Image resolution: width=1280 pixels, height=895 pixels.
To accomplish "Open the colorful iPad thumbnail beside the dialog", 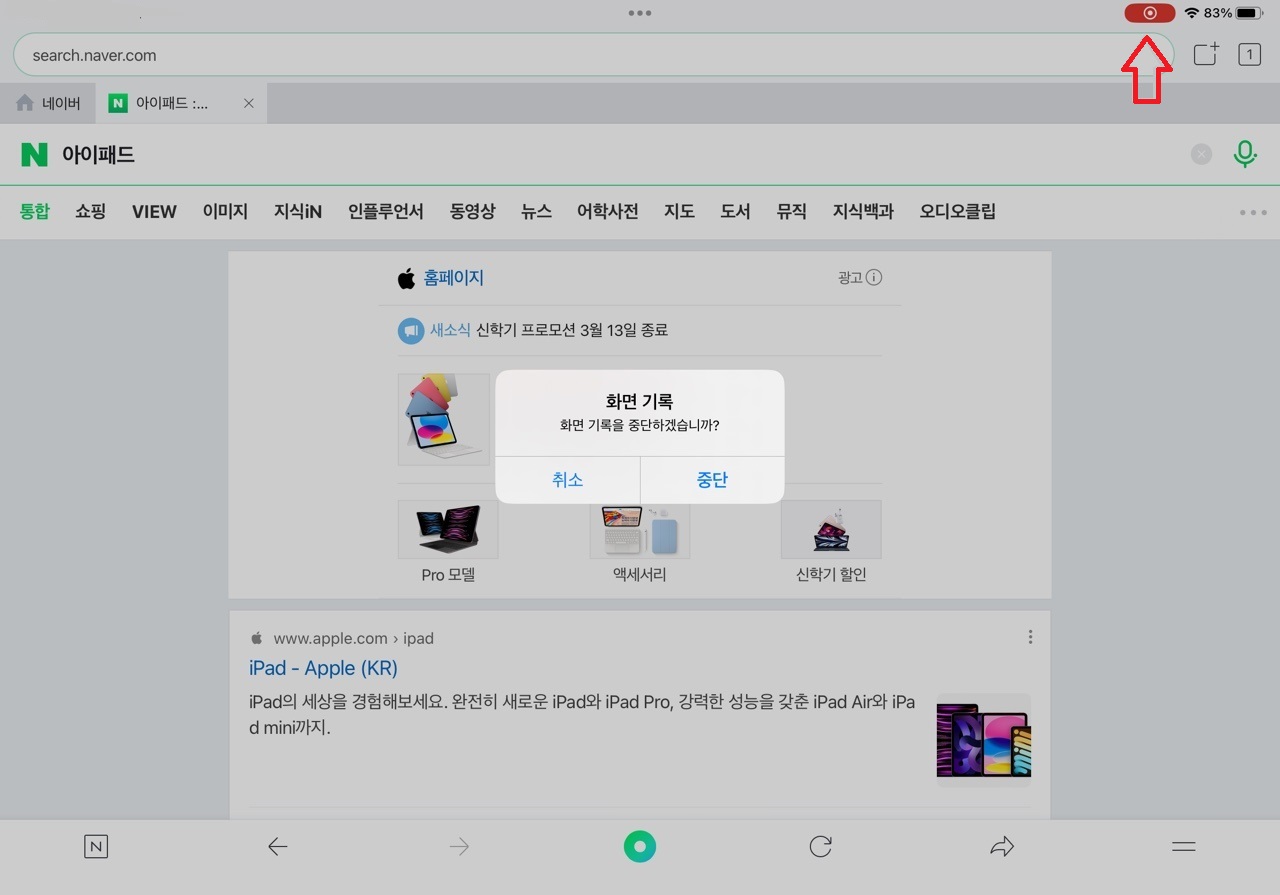I will tap(444, 419).
